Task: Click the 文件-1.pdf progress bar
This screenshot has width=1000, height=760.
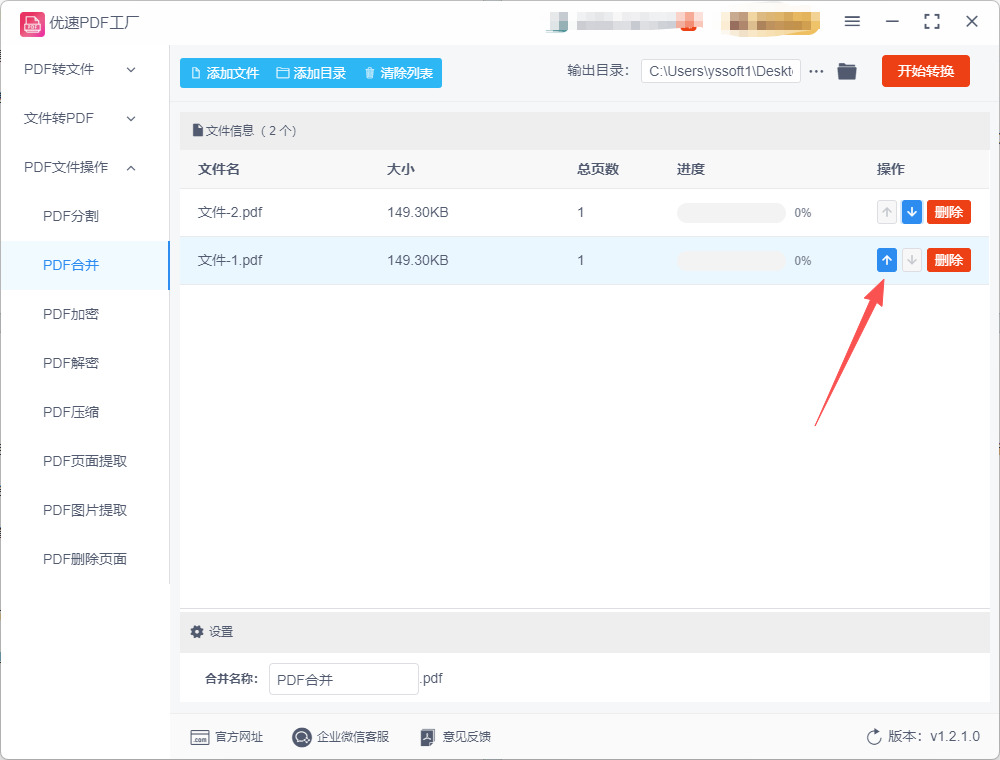Action: pos(731,261)
